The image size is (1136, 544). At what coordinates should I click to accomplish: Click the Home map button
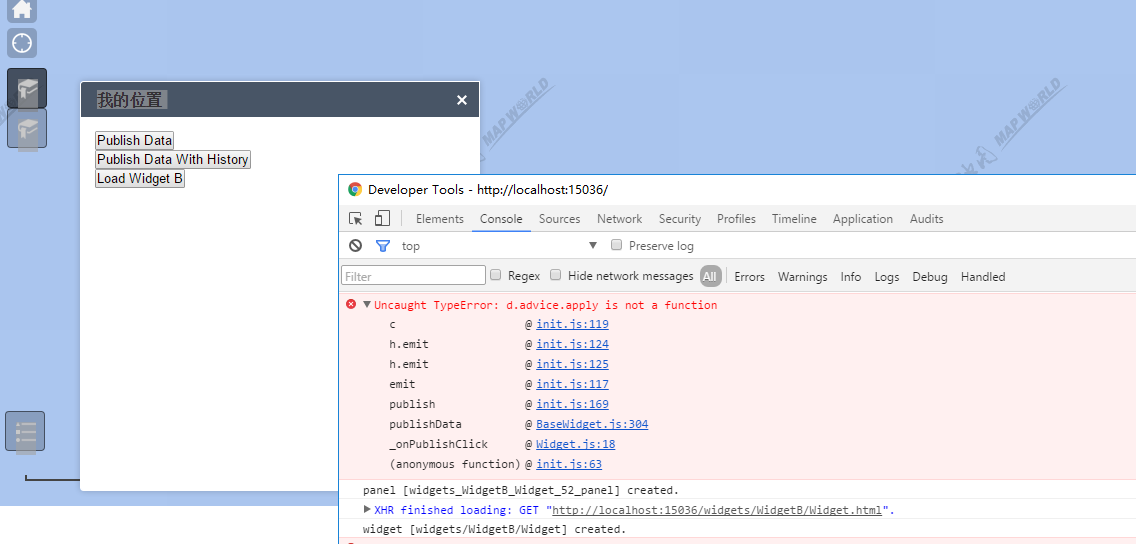point(22,9)
